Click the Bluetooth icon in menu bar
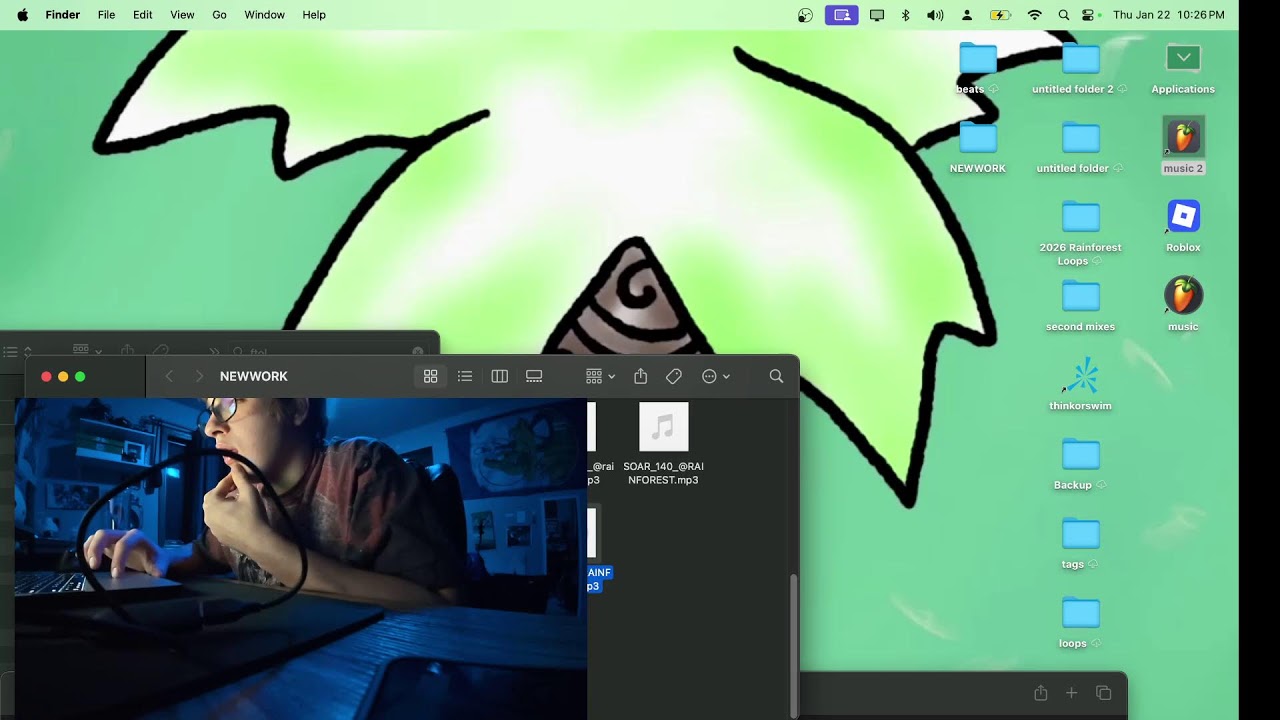1280x720 pixels. click(906, 15)
